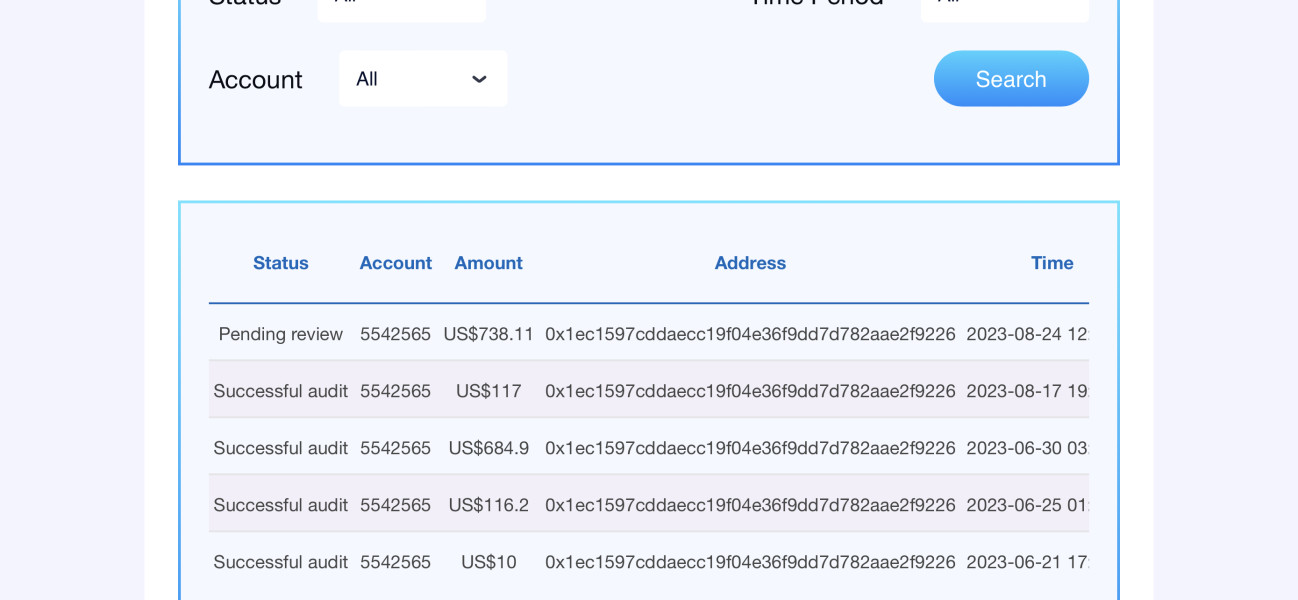This screenshot has height=600, width=1298.
Task: Click the US$738.11 amount cell
Action: tap(488, 334)
